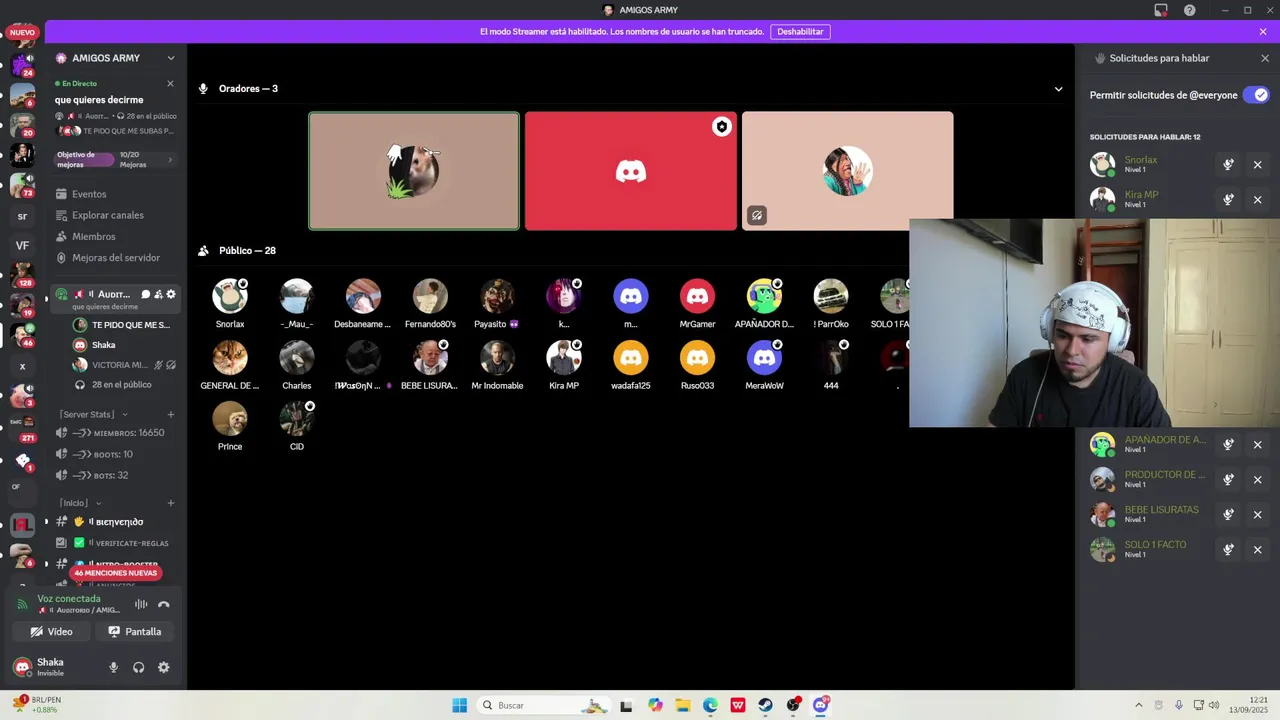Select the red Discord-logo speaker tile
The width and height of the screenshot is (1280, 720).
[x=631, y=171]
